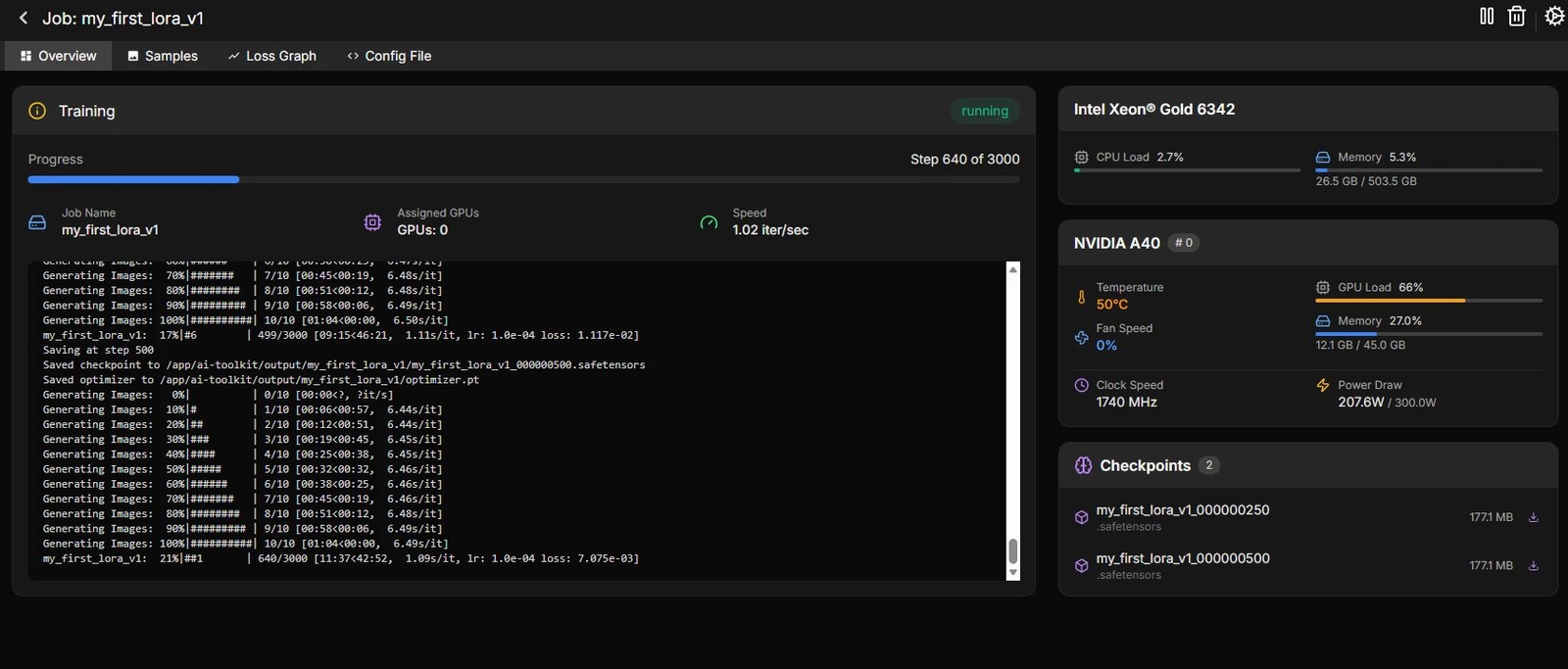Image resolution: width=1568 pixels, height=669 pixels.
Task: Click the log scrollbar up arrow
Action: 1013,268
